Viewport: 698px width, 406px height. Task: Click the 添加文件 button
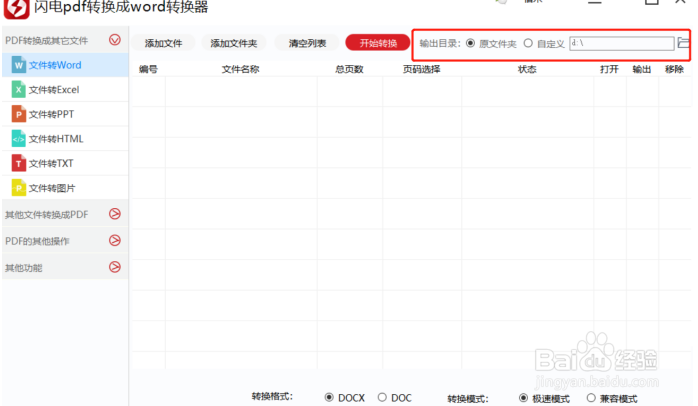[163, 43]
